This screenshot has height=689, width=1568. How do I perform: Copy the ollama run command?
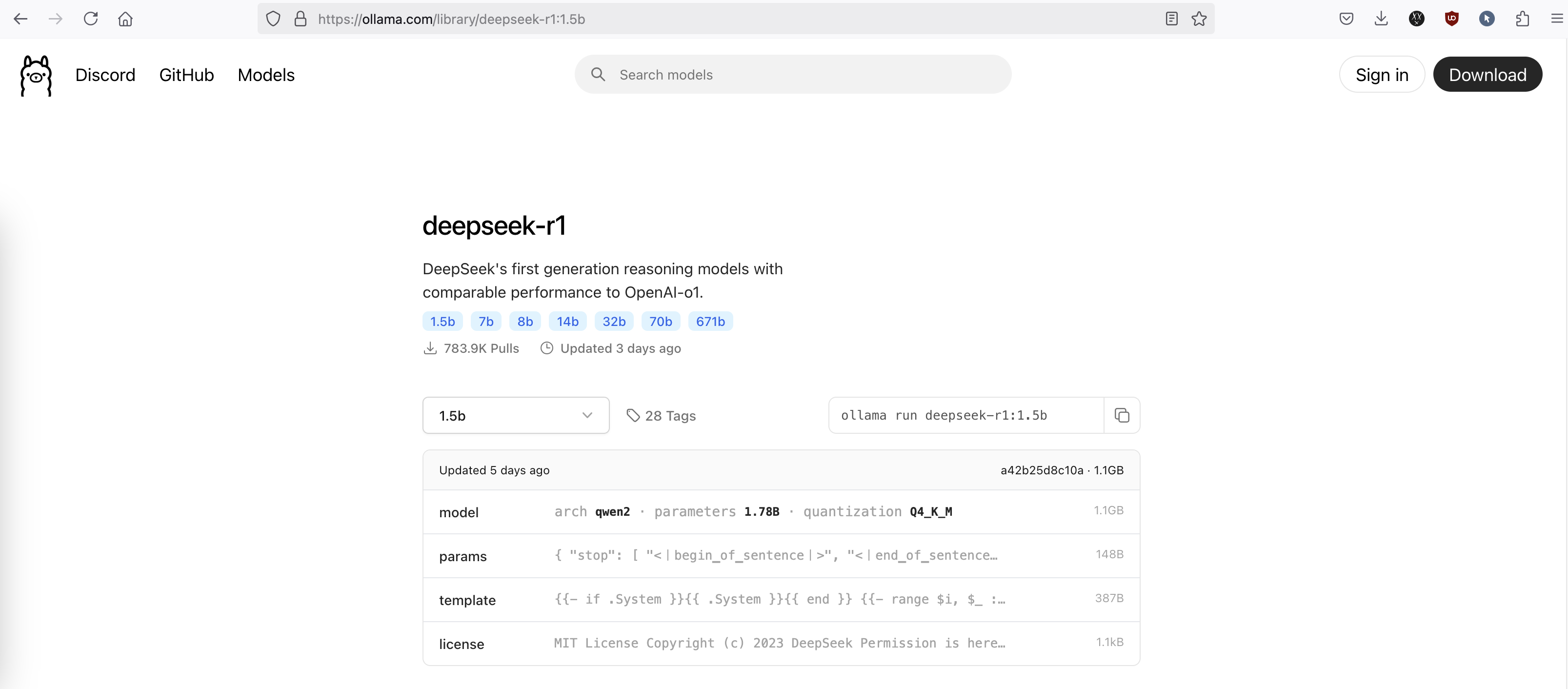tap(1121, 415)
